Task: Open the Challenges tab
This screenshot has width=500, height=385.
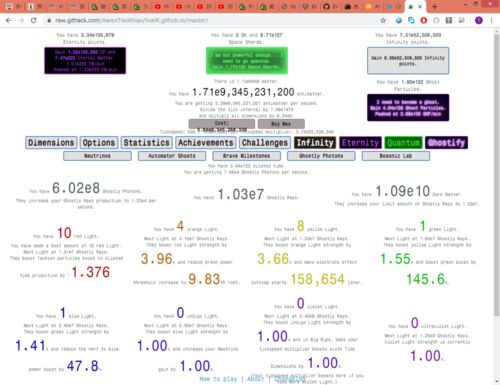Action: (265, 143)
